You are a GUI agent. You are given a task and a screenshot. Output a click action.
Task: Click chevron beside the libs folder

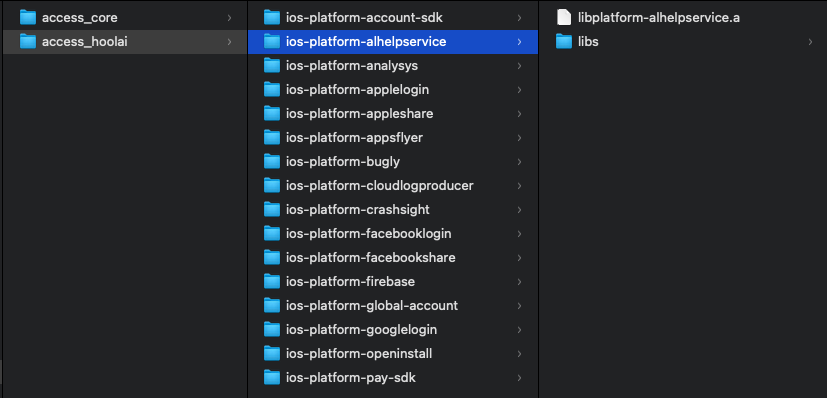click(811, 42)
